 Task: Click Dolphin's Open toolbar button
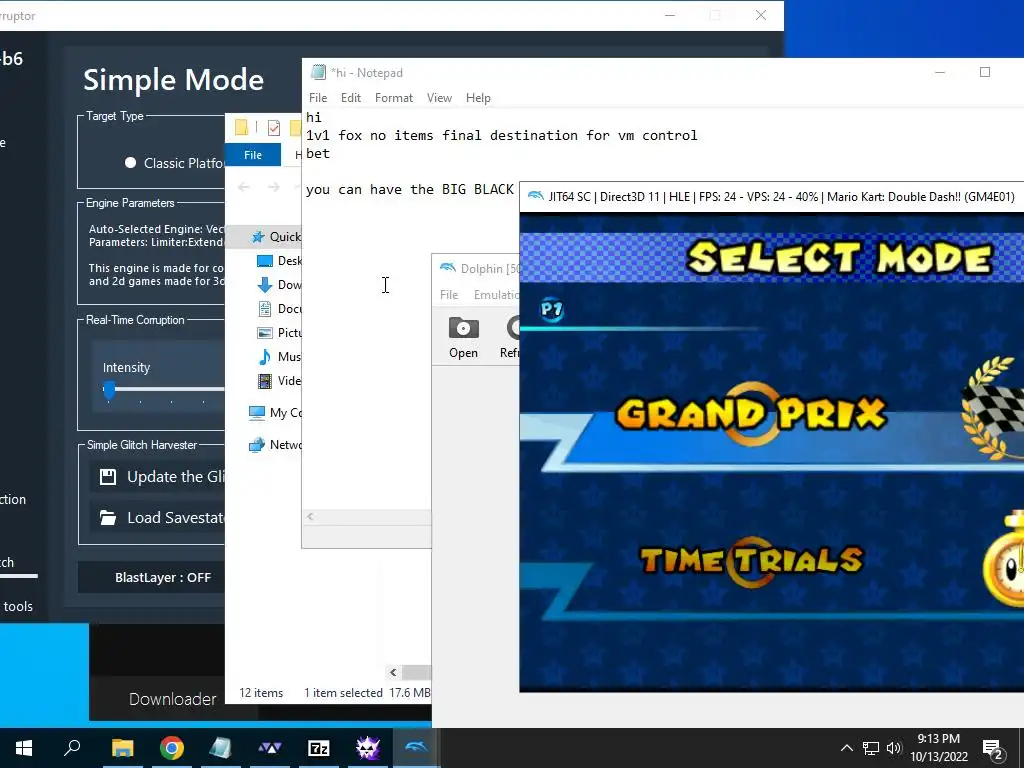[463, 337]
